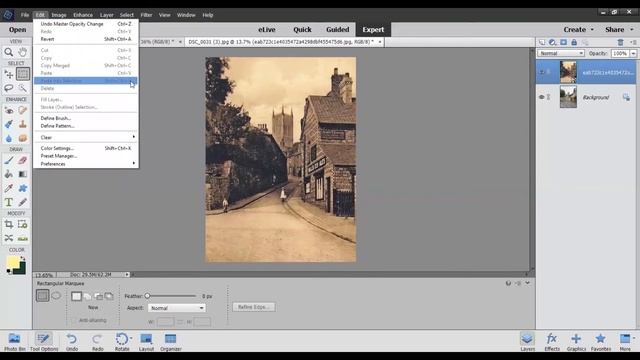Screen dimensions: 640x360
Task: Choose Intersect with selection mode
Action: pyautogui.click(x=109, y=296)
